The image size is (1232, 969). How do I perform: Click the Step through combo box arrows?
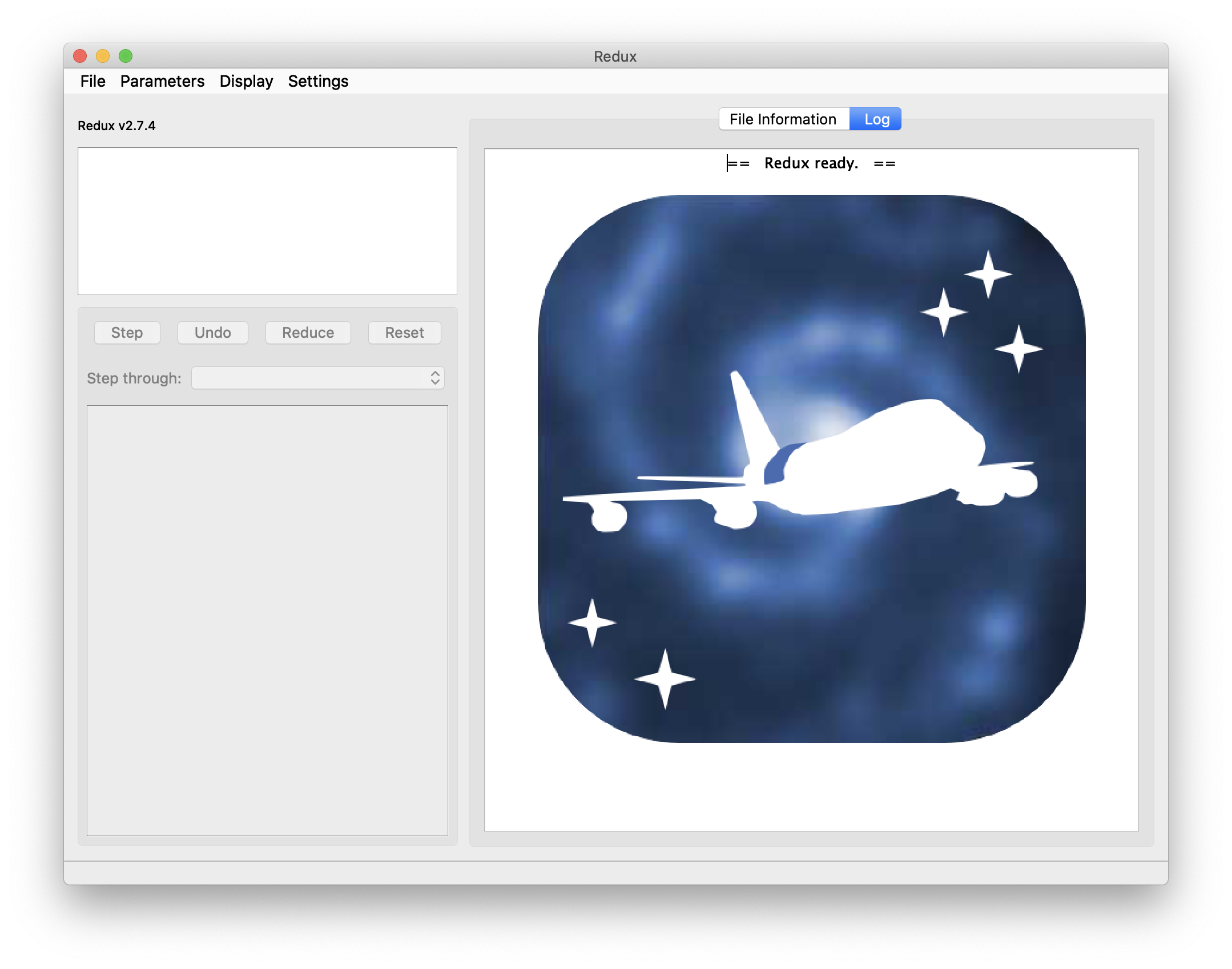coord(434,377)
